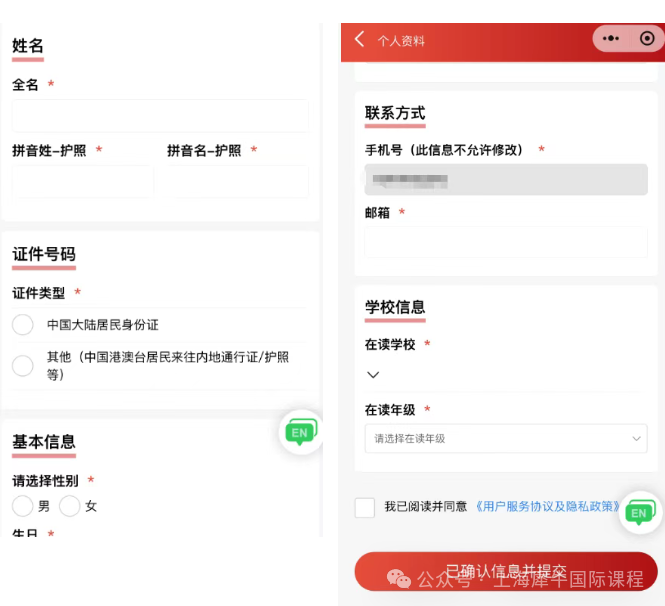Tap the 基本信息 section heading
The image size is (665, 606).
tap(44, 442)
